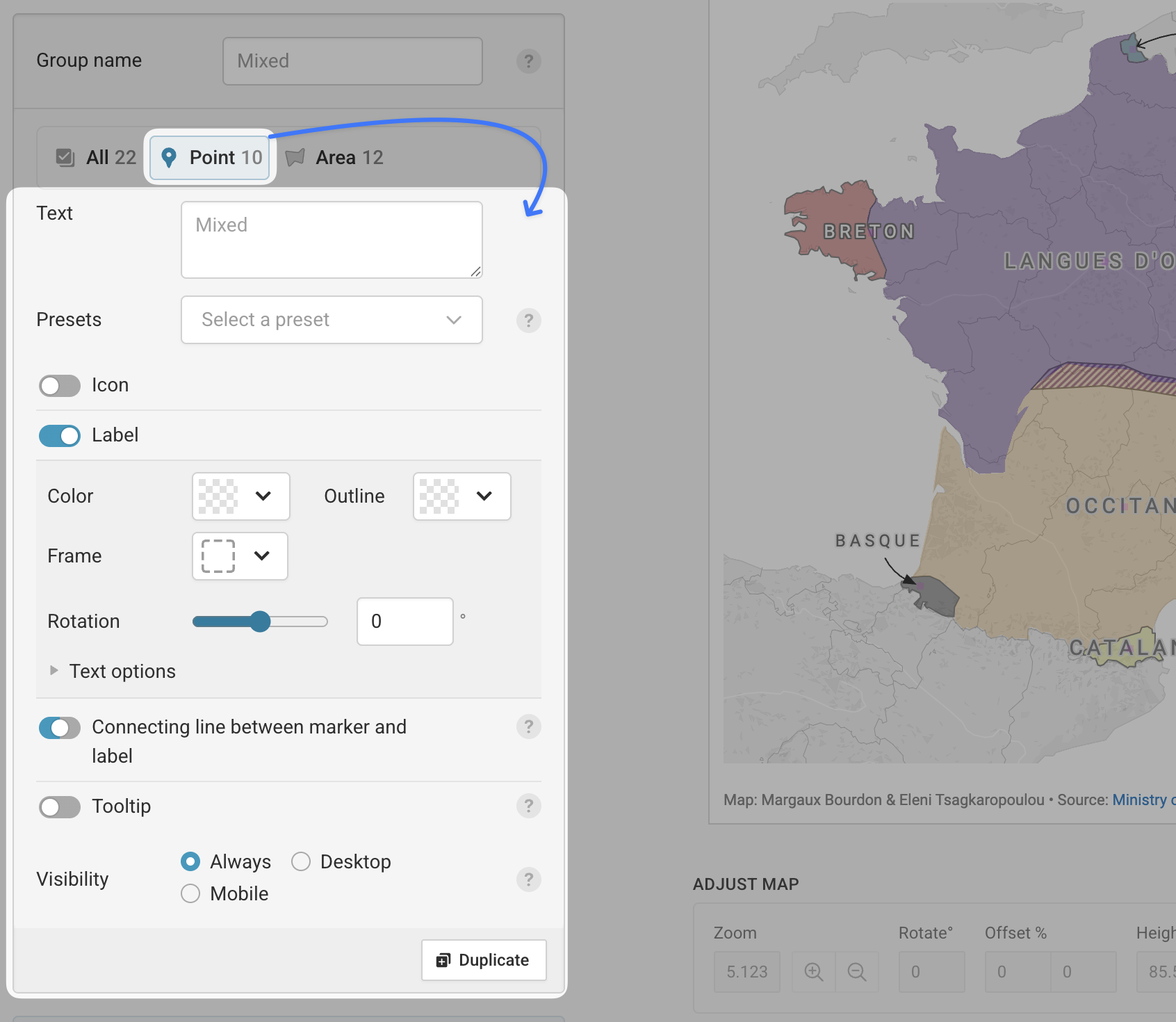Image resolution: width=1176 pixels, height=1022 pixels.
Task: Click the Group name input field
Action: 352,61
